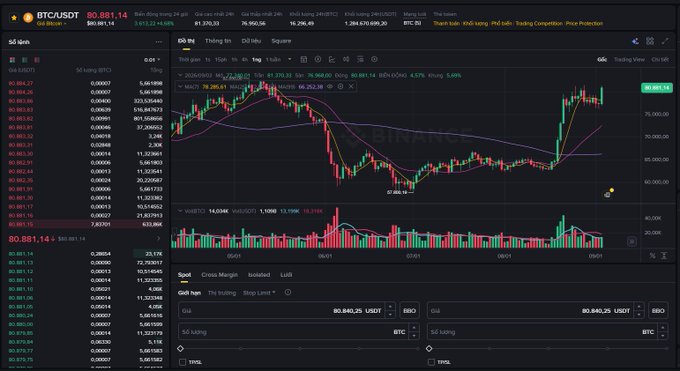The height and width of the screenshot is (371, 680).
Task: Collapse the Vol(BTC) indicator legend chevron
Action: point(180,211)
